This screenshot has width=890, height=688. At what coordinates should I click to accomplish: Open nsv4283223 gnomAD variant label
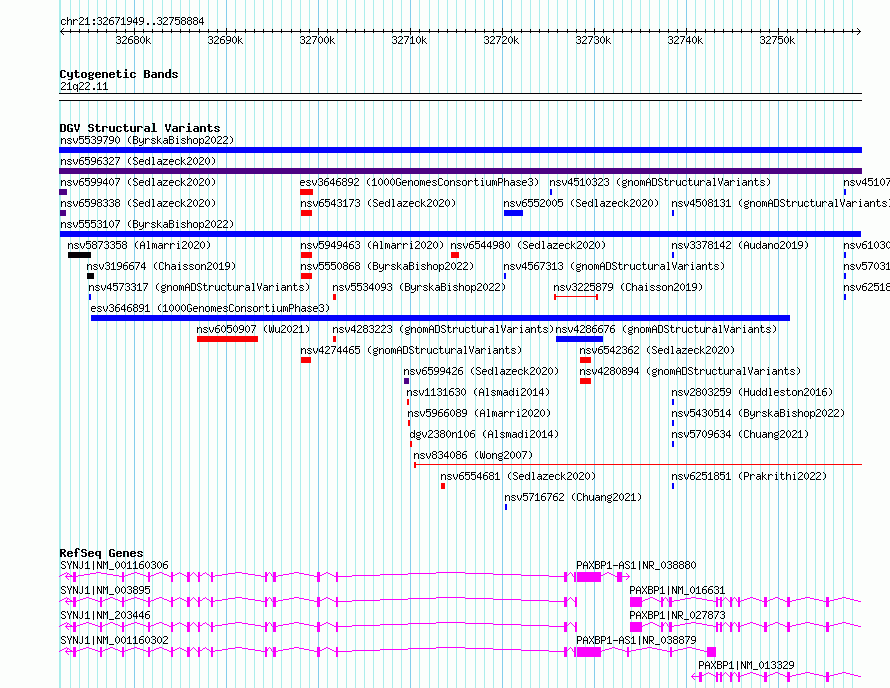443,329
